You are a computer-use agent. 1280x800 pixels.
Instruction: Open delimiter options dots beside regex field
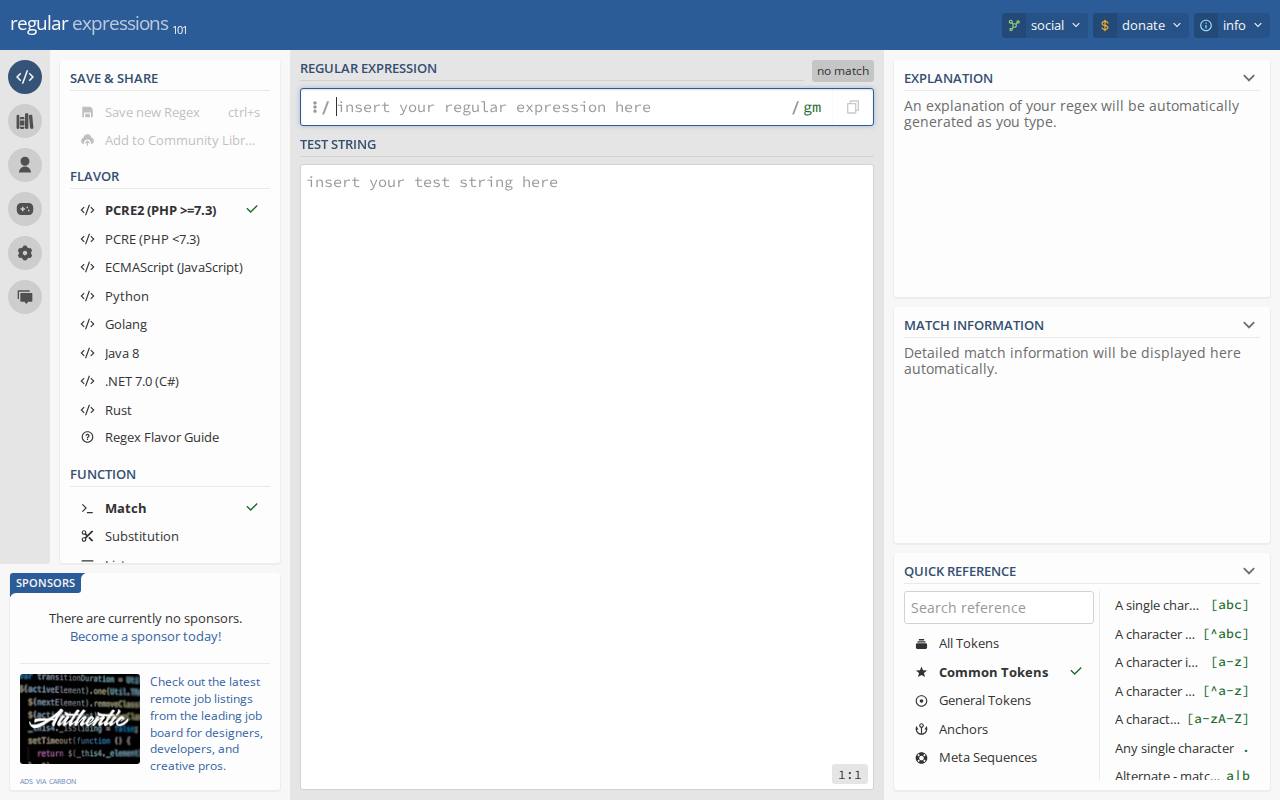[x=314, y=107]
